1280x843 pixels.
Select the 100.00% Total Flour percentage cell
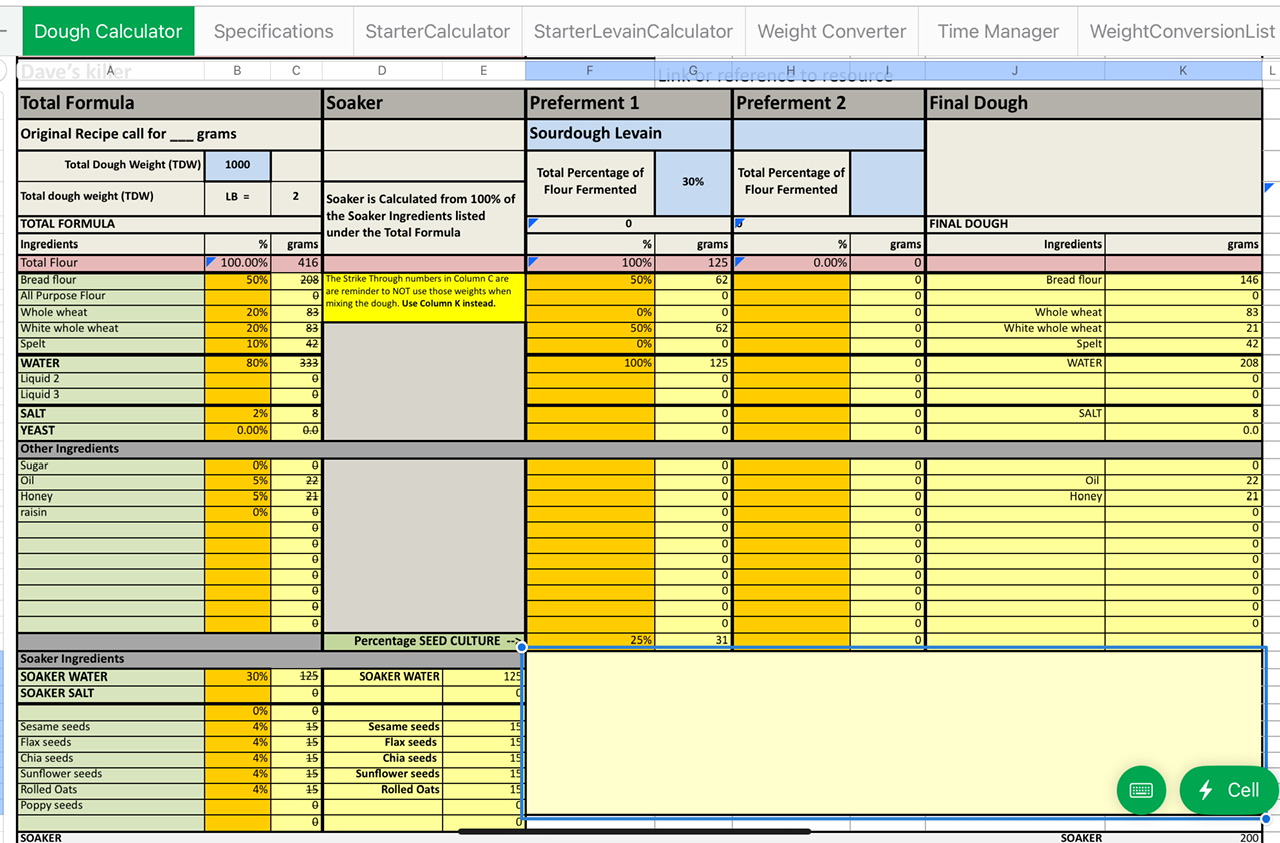click(238, 263)
